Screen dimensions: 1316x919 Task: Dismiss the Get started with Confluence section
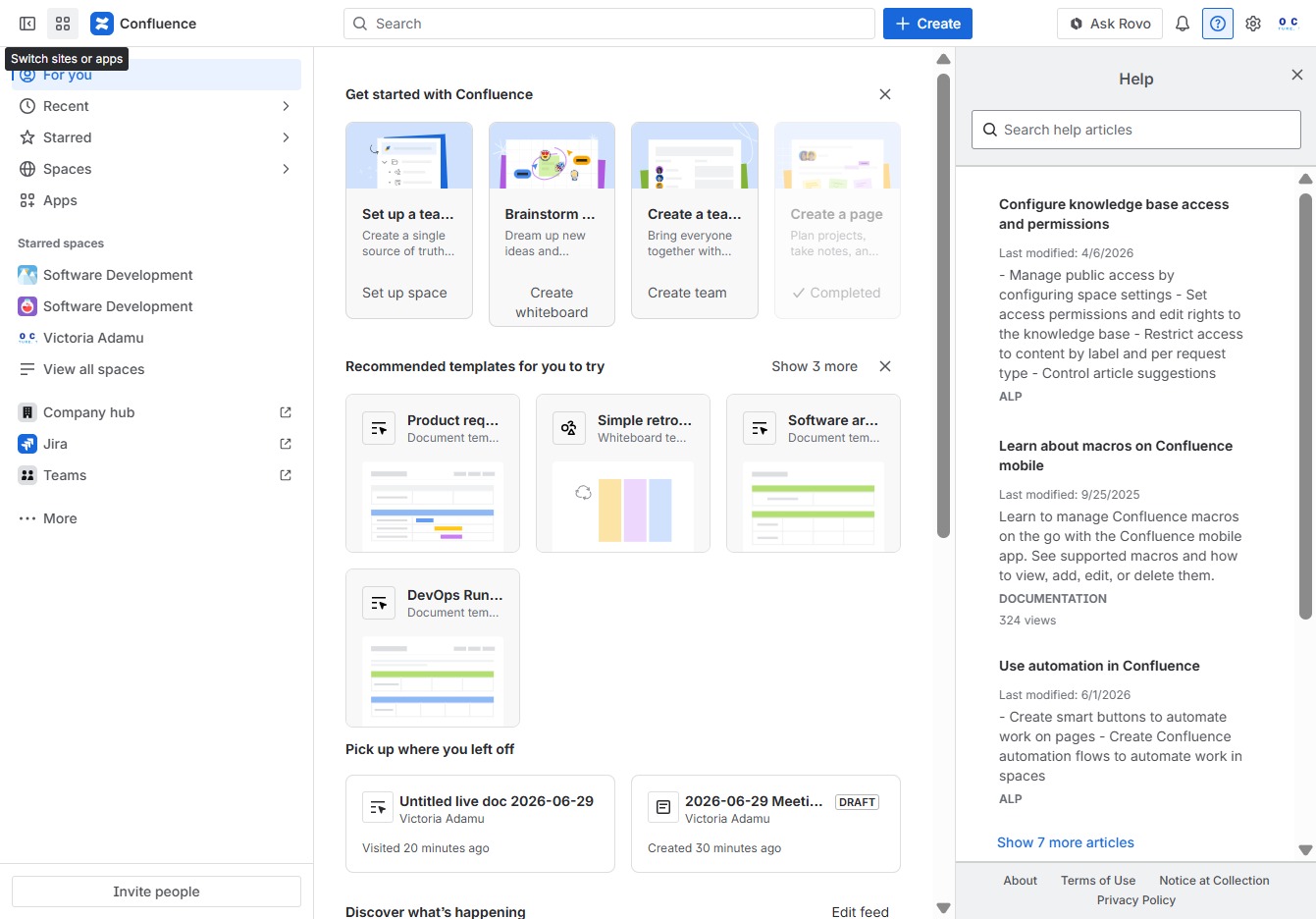(x=885, y=94)
